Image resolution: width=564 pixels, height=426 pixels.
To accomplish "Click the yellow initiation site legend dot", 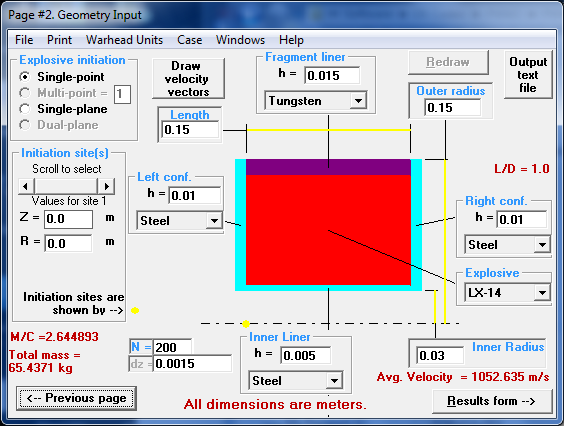I will coord(135,310).
